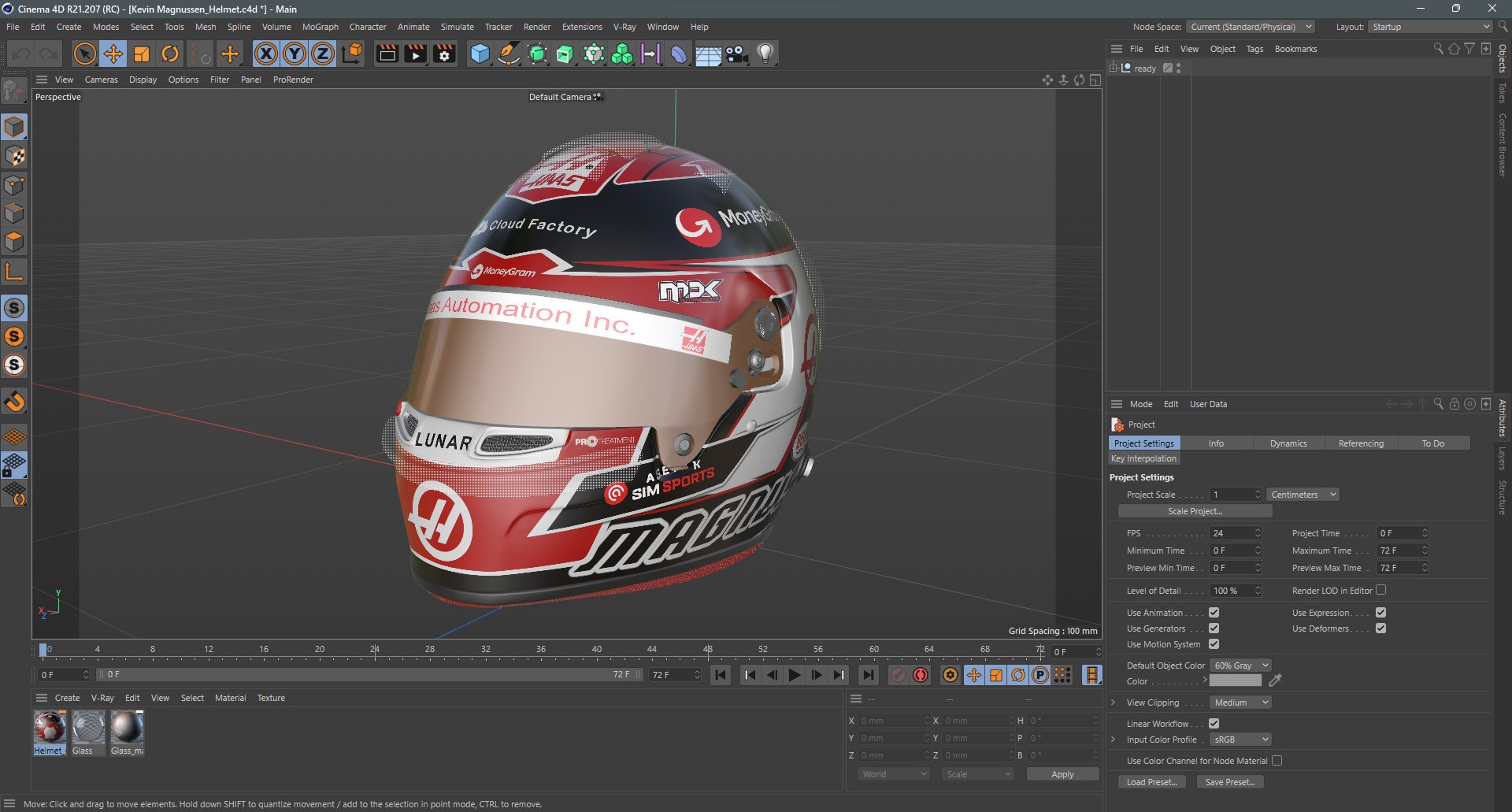Add a Camera object from toolbar

(736, 54)
